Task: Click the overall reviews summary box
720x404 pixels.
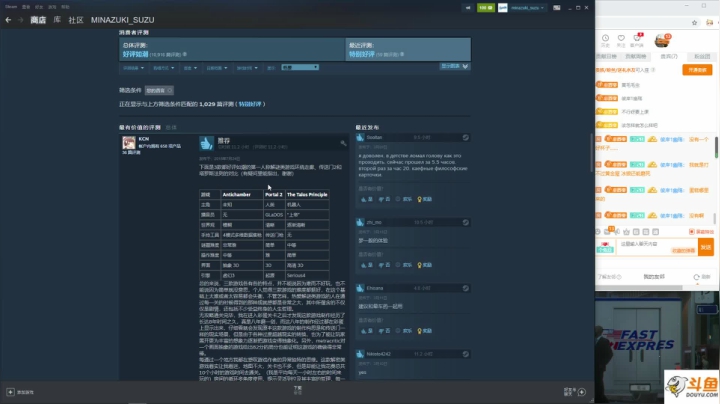Action: (x=232, y=50)
